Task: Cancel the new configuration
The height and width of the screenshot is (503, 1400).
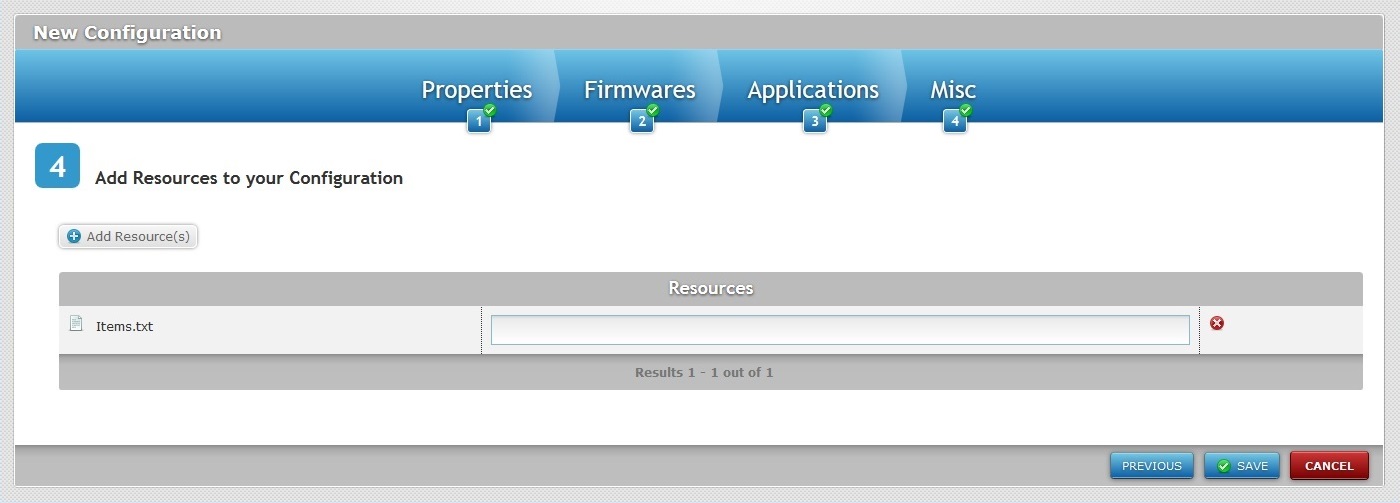Action: pos(1329,466)
